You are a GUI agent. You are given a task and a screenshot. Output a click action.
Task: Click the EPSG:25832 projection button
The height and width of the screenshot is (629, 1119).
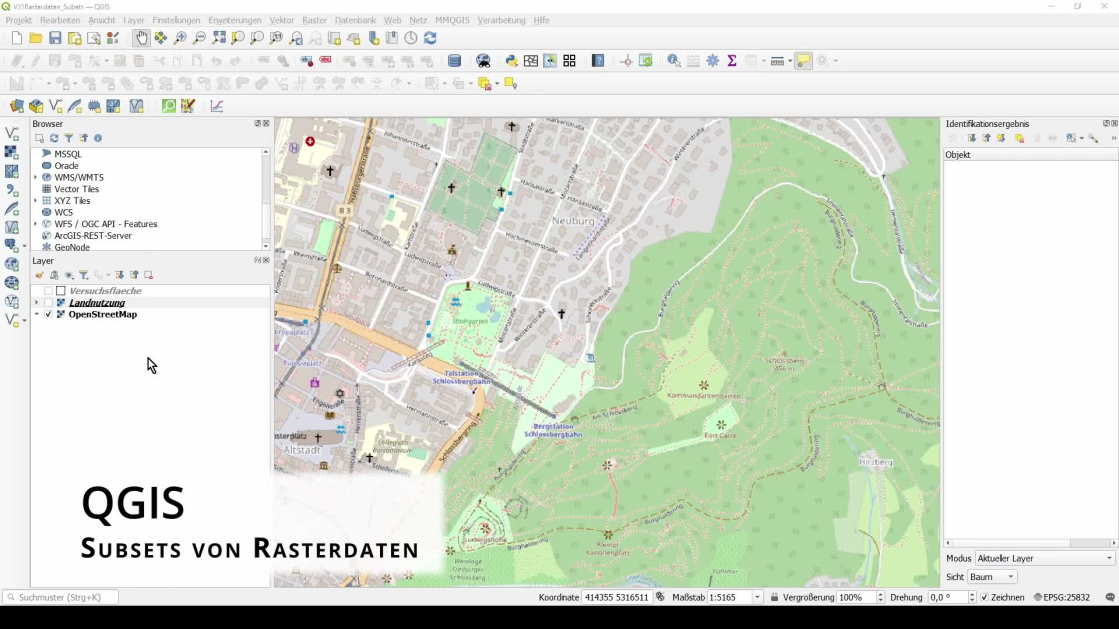pyautogui.click(x=1061, y=598)
